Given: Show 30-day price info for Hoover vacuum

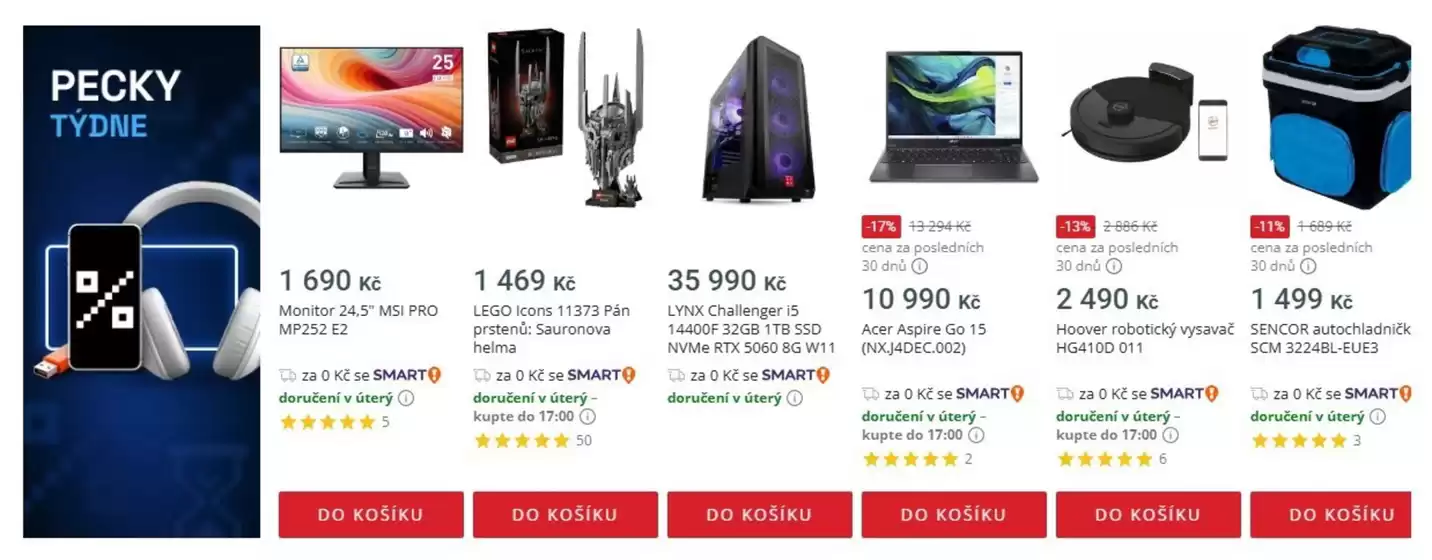Looking at the screenshot, I should pyautogui.click(x=1113, y=267).
